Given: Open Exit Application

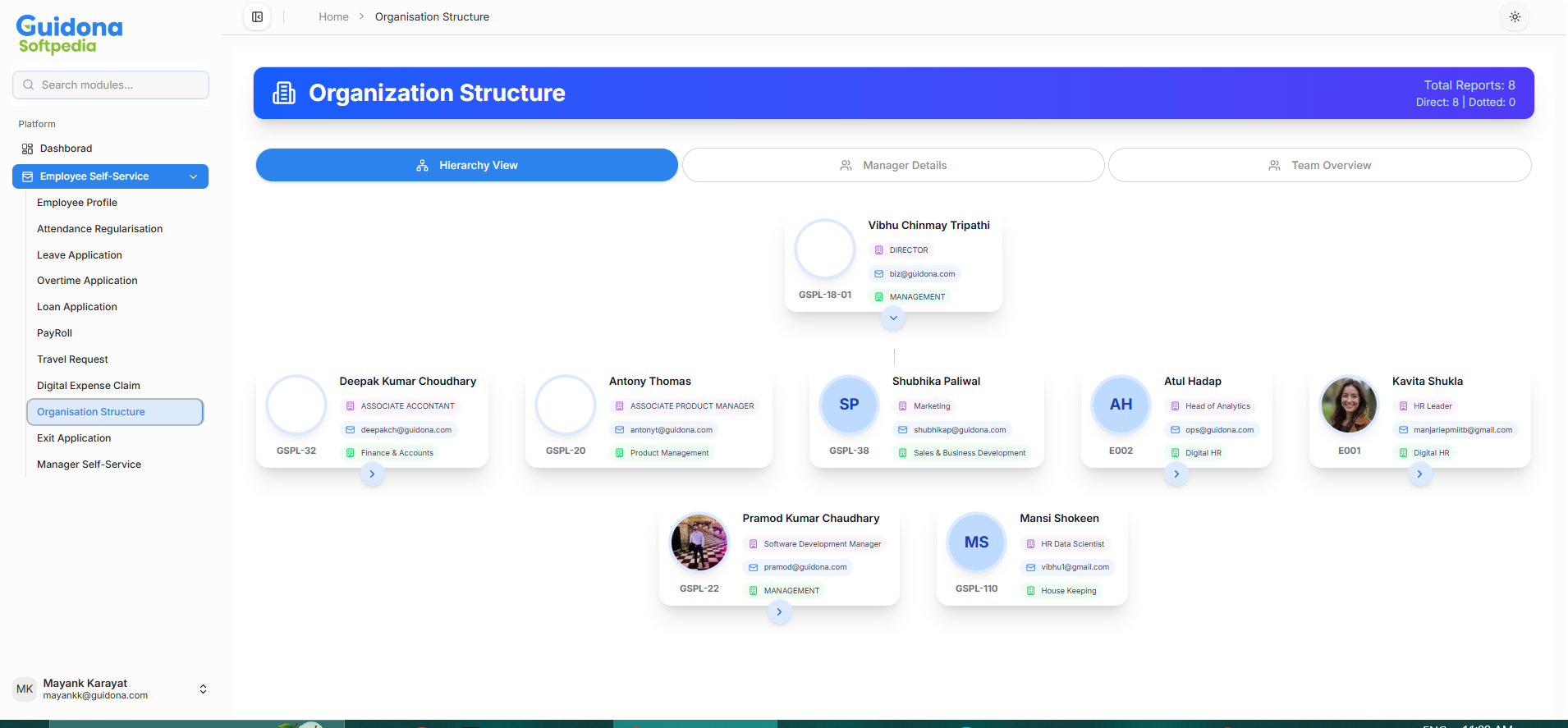Looking at the screenshot, I should click(74, 438).
